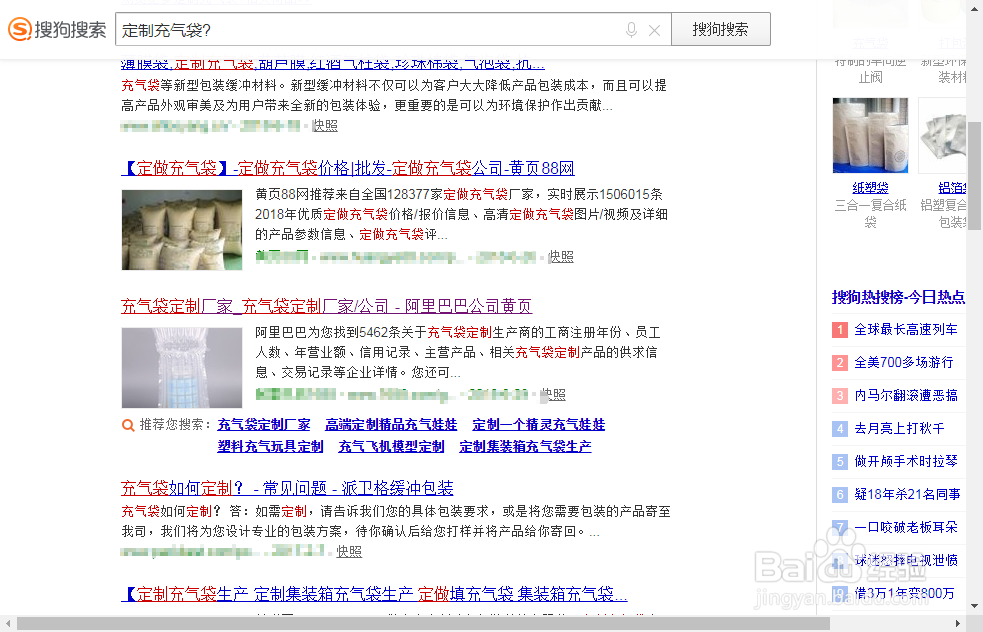Open 快照 for the 派卫格缓冲包装 result

(349, 551)
